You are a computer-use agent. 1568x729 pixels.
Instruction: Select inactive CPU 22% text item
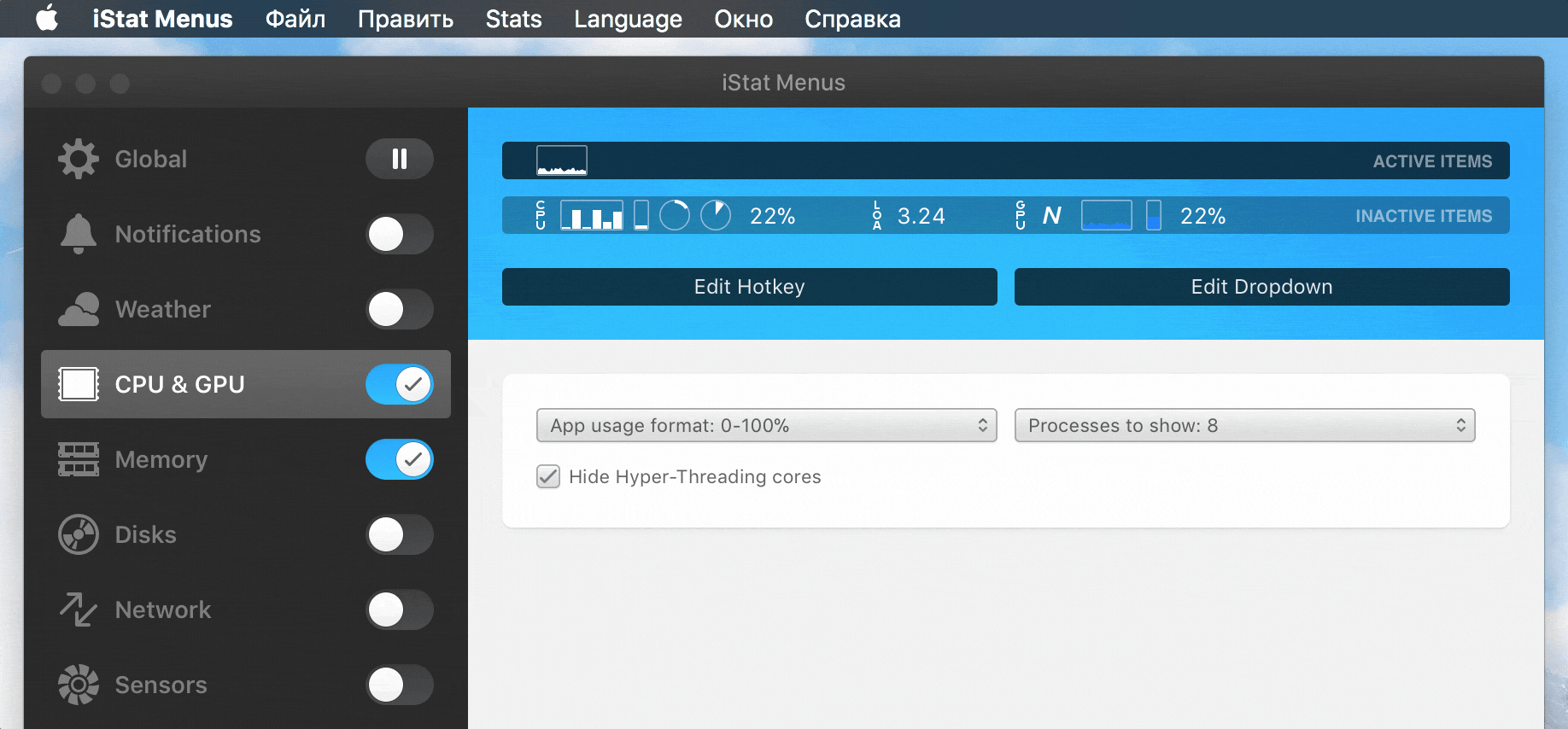tap(773, 216)
